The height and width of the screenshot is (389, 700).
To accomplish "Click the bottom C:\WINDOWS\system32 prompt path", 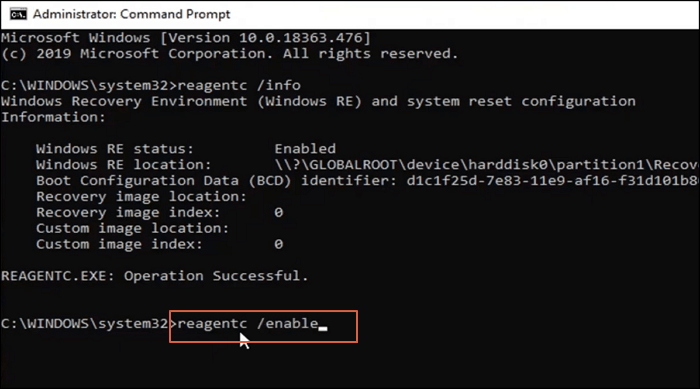I will pos(84,323).
